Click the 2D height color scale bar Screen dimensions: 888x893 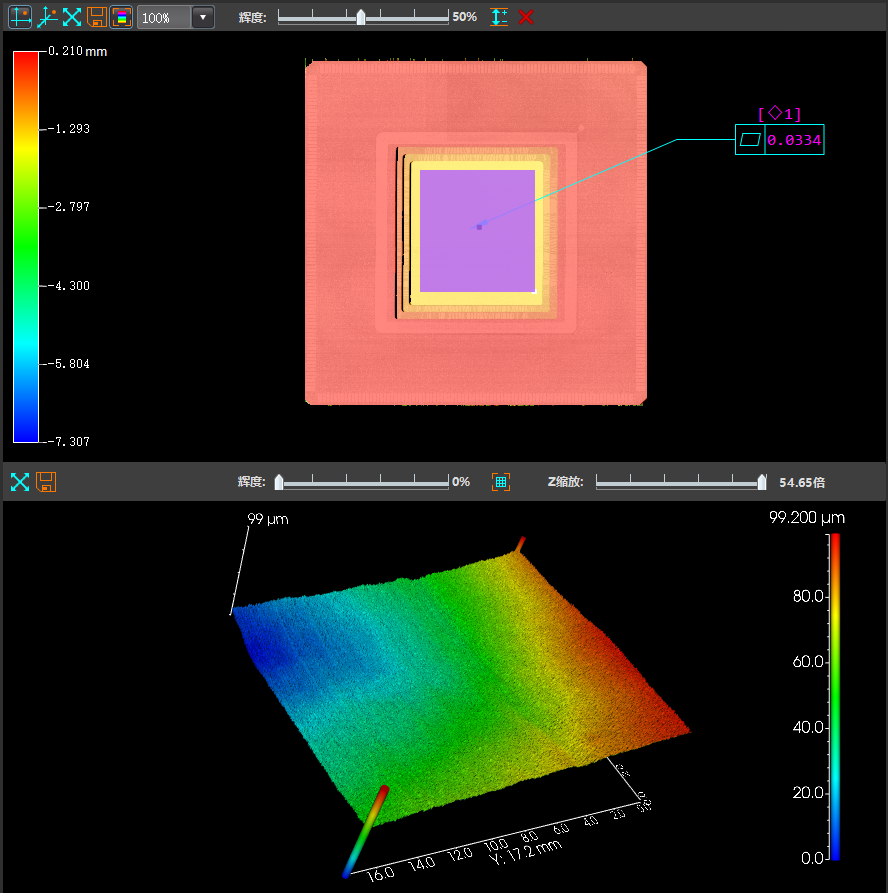point(25,245)
